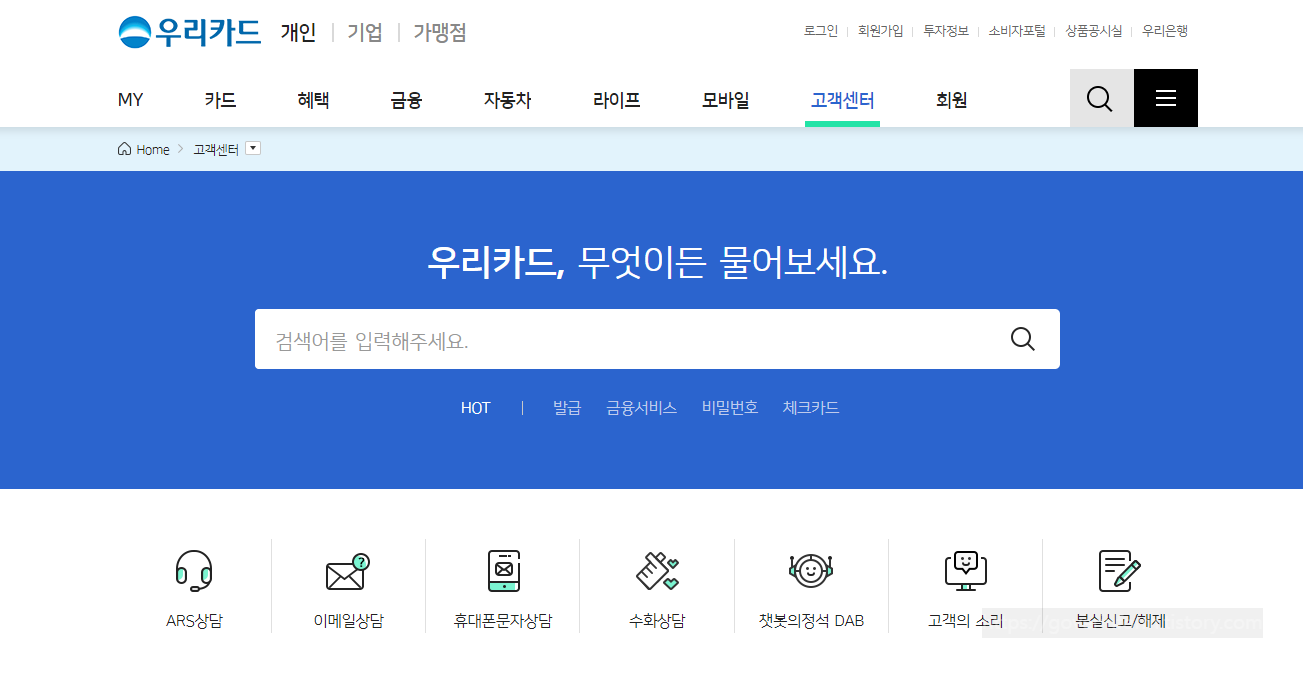This screenshot has height=678, width=1303.
Task: Open 고객의 소리 monitor icon
Action: 965,570
